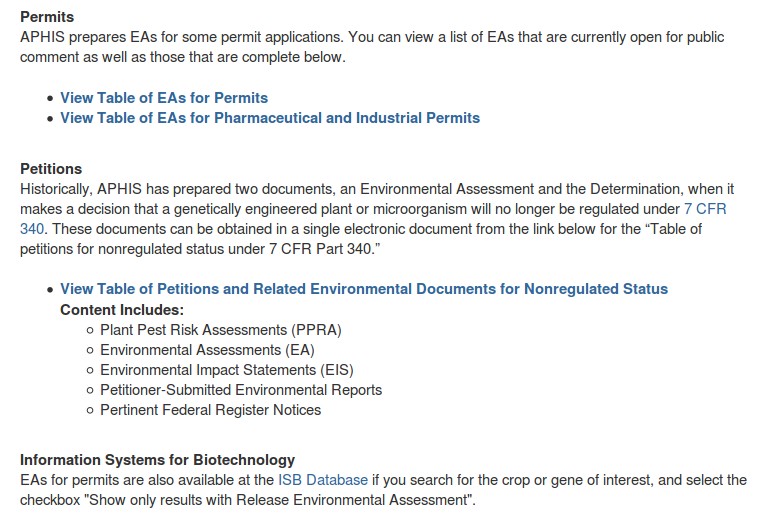Click the Information Systems for Biotechnology heading
This screenshot has height=521, width=761.
157,460
